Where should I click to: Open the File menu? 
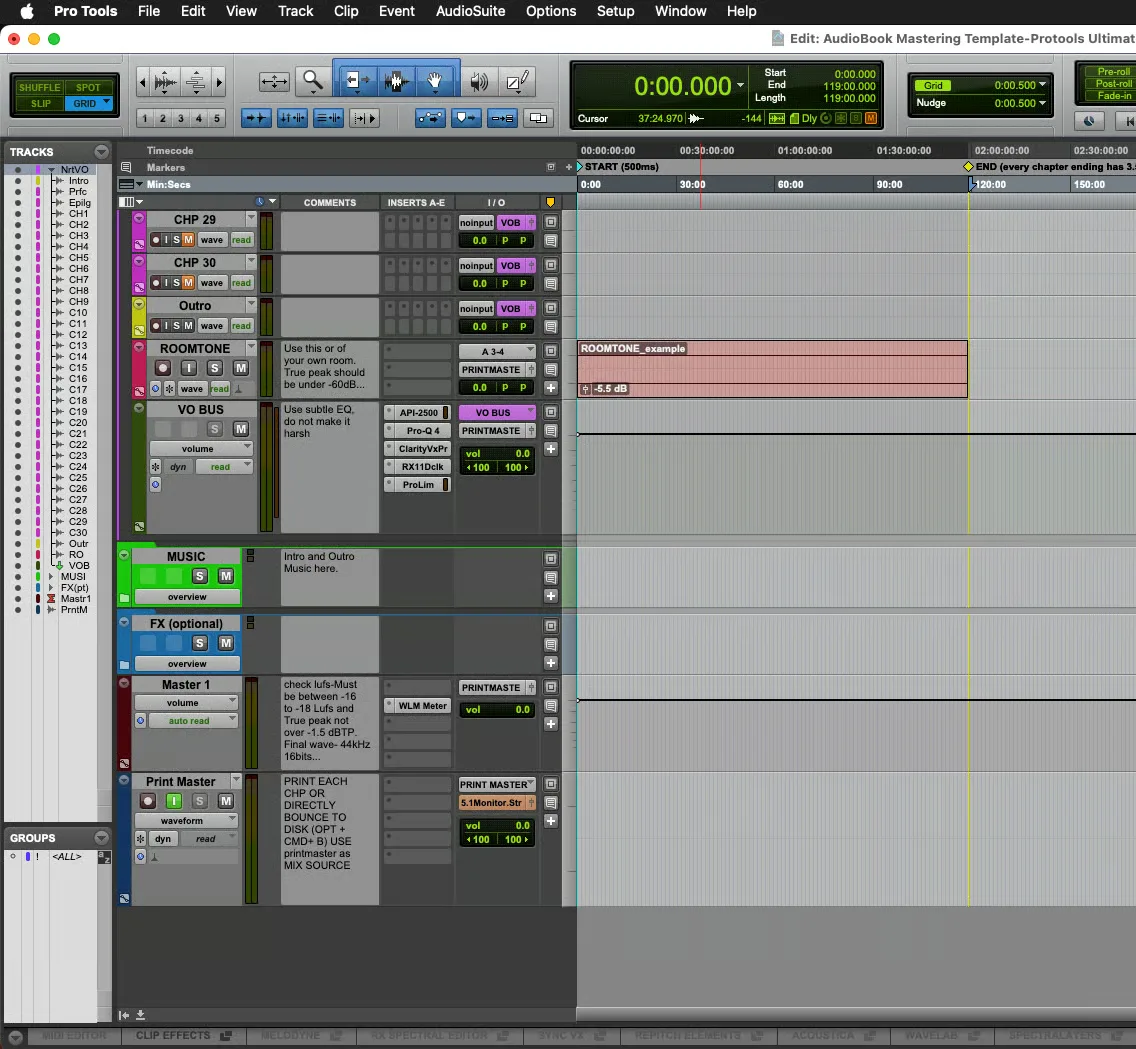149,11
